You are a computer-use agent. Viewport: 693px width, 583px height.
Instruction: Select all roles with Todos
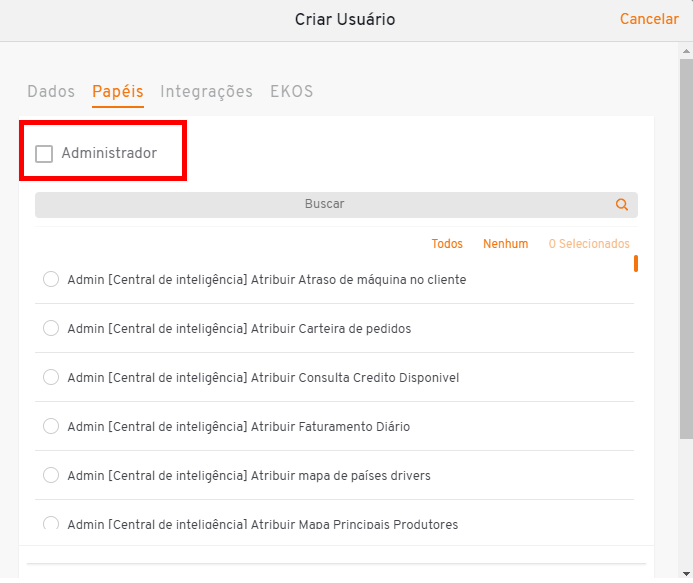click(447, 244)
